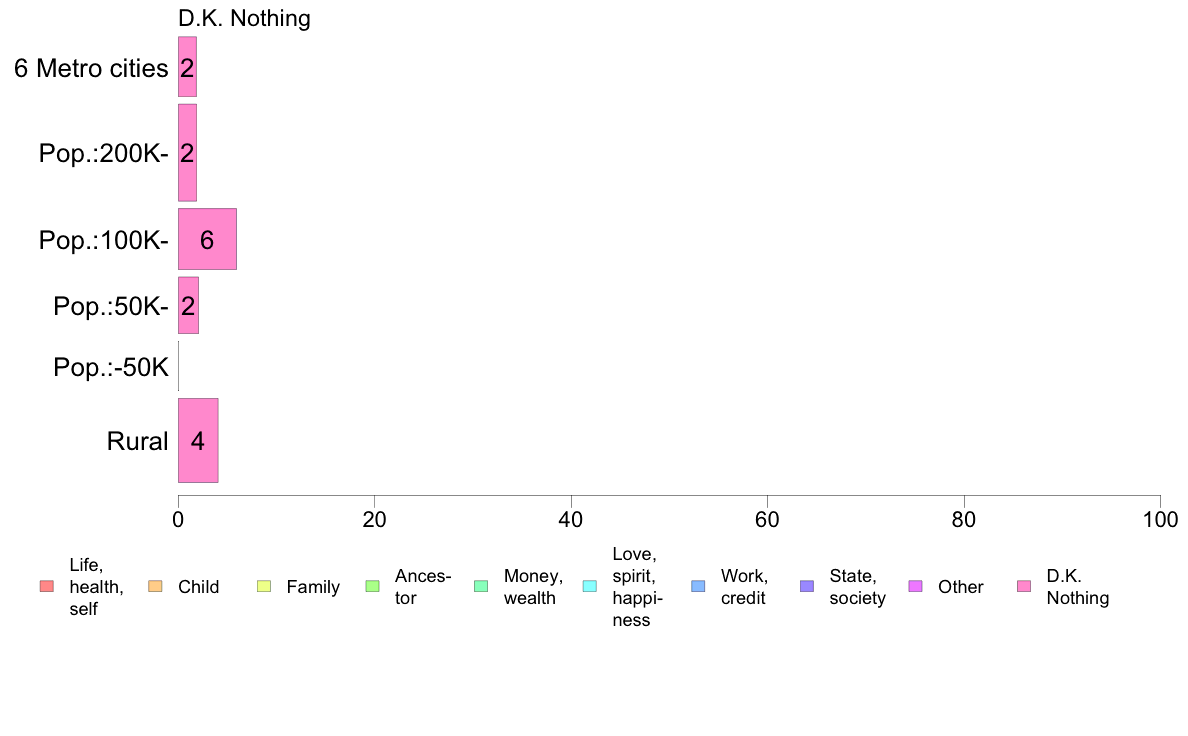Click the D.K. Nothing legend swatch
Image resolution: width=1188 pixels, height=736 pixels.
click(1024, 587)
